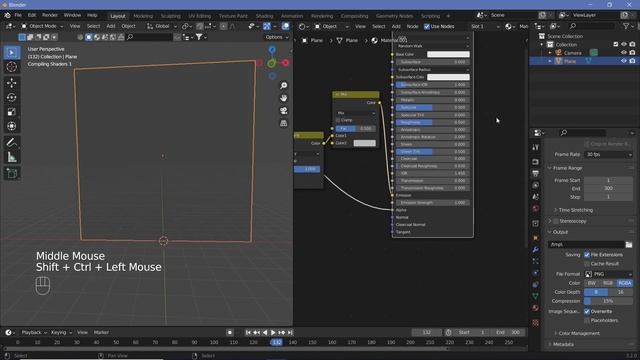Screen dimensions: 640x360
Task: Toggle the Placeholders checkbox
Action: coord(587,320)
